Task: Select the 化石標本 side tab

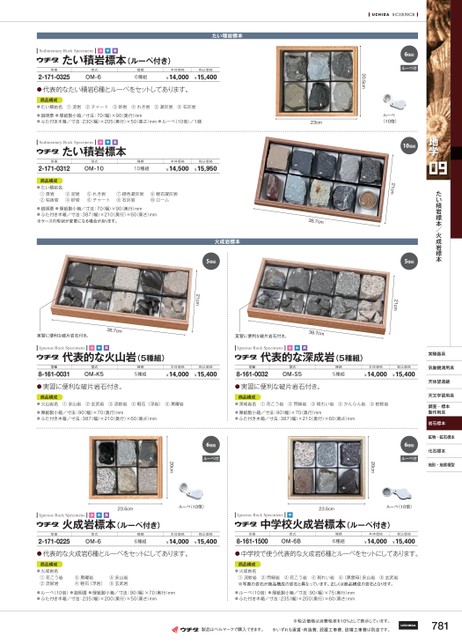Action: (x=438, y=451)
